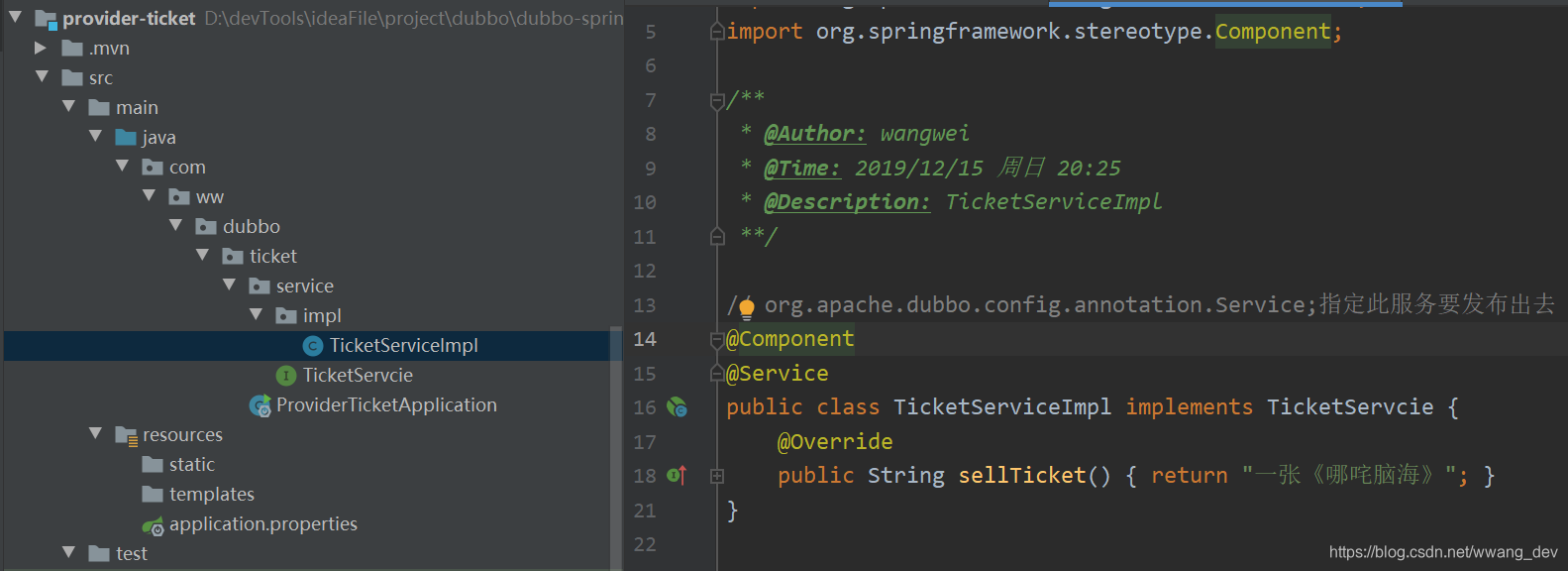Expand the folded sellTicket method on line 18
The height and width of the screenshot is (571, 1568).
717,476
